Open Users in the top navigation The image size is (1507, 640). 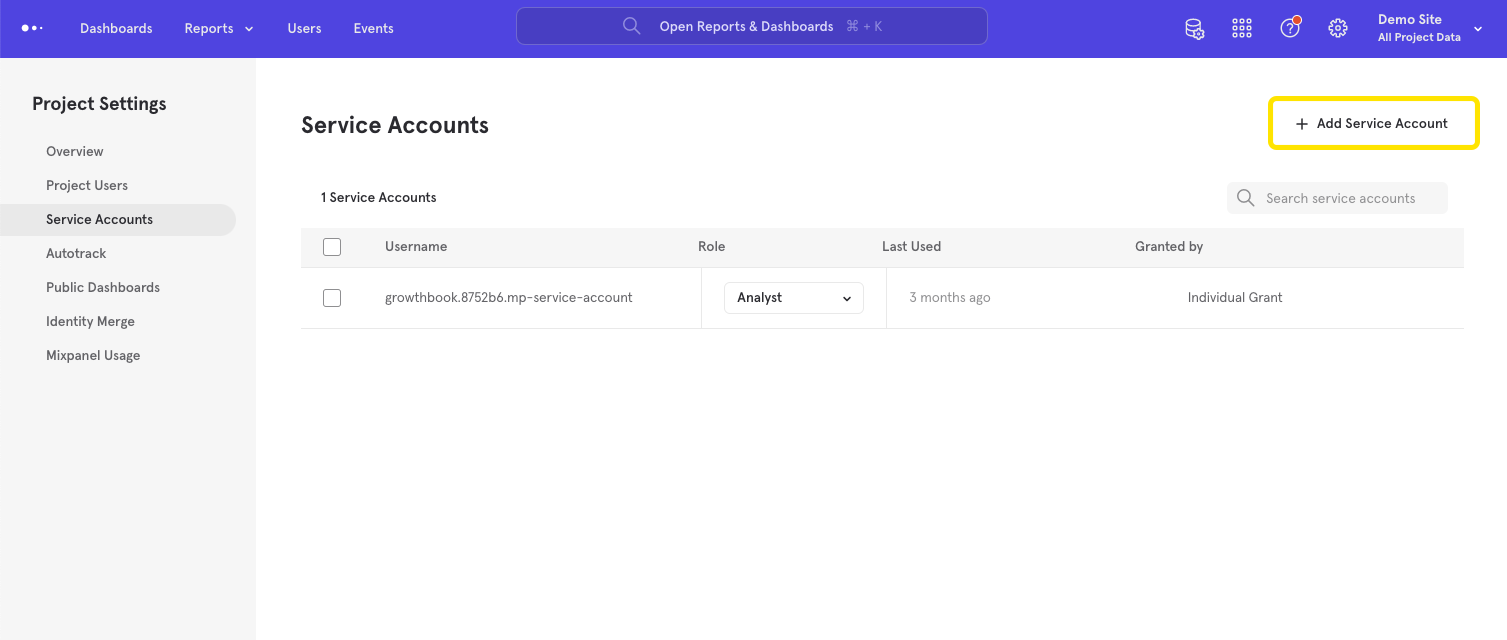[x=304, y=28]
